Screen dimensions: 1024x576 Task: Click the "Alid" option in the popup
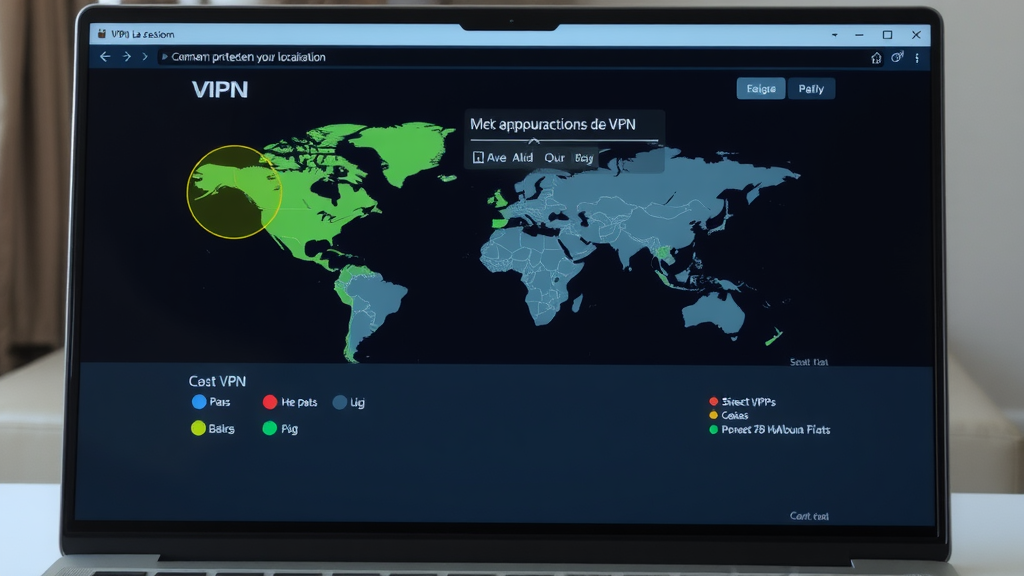[x=523, y=158]
